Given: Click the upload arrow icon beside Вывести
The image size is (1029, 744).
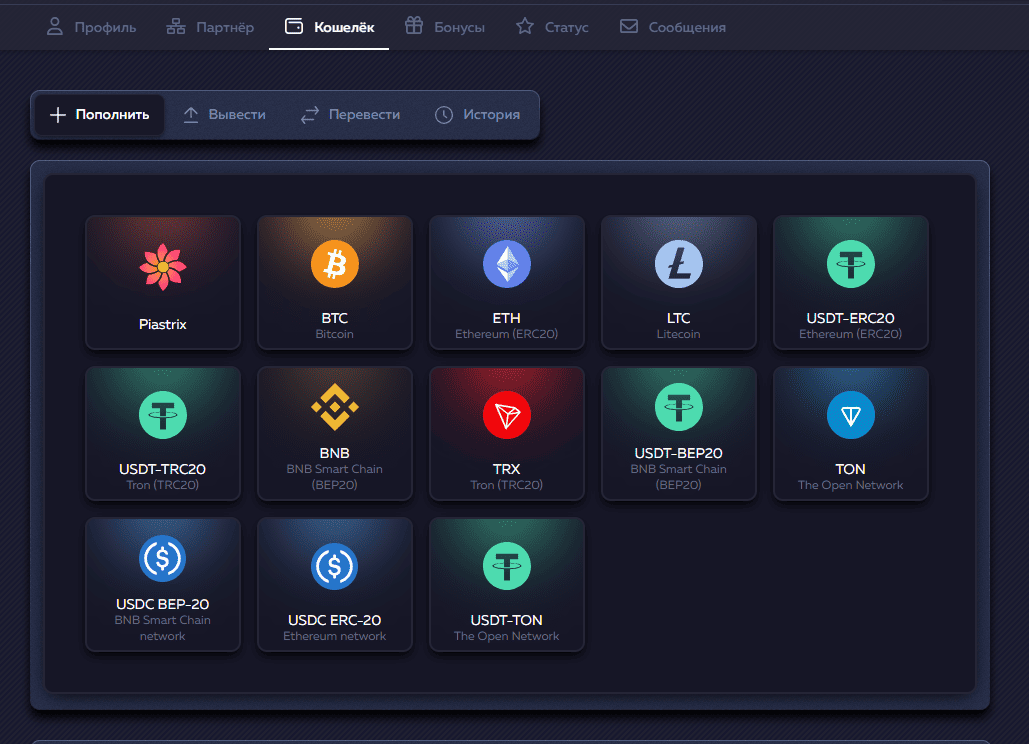Looking at the screenshot, I should (191, 115).
